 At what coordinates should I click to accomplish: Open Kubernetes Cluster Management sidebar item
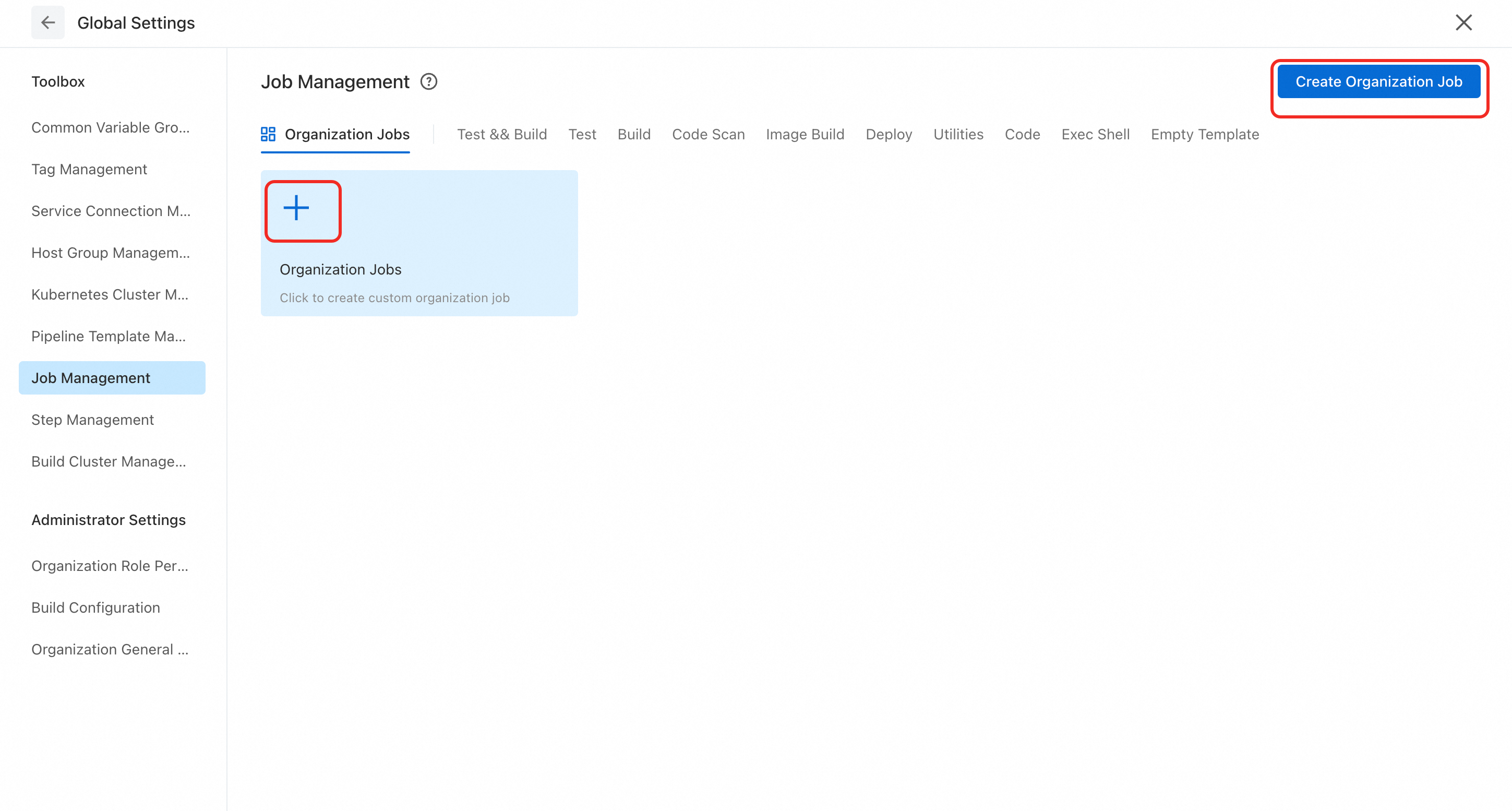(110, 294)
